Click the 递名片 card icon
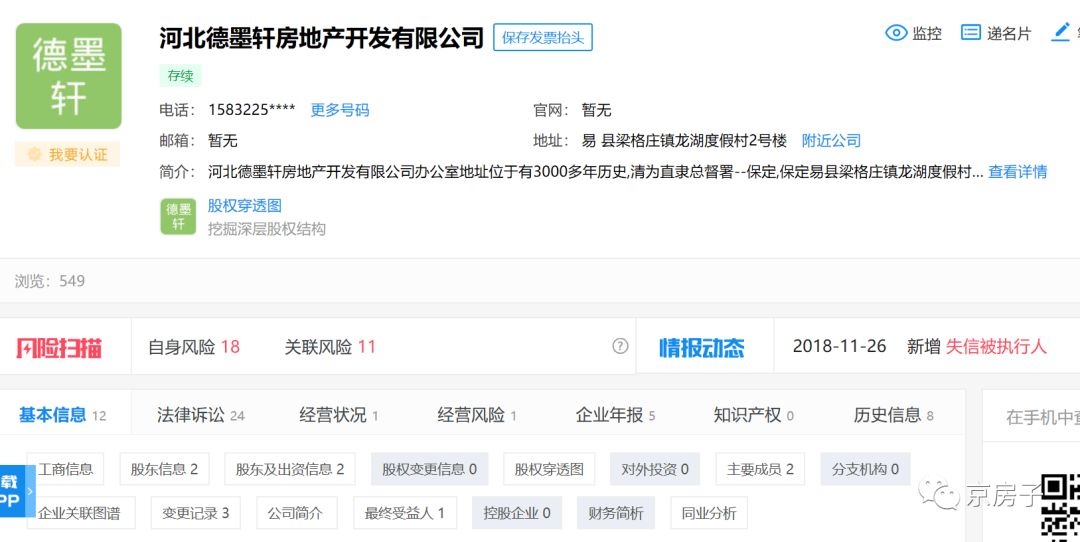The height and width of the screenshot is (542, 1080). 970,33
